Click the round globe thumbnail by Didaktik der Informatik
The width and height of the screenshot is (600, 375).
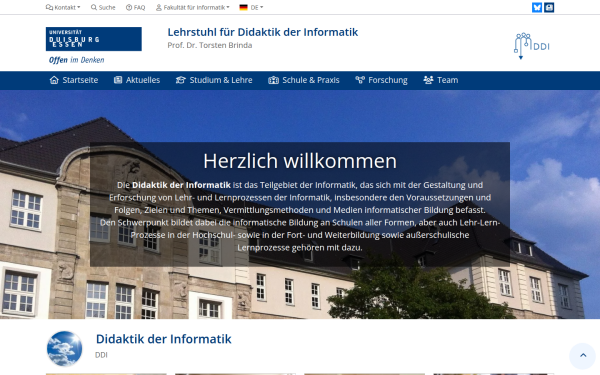pyautogui.click(x=64, y=349)
